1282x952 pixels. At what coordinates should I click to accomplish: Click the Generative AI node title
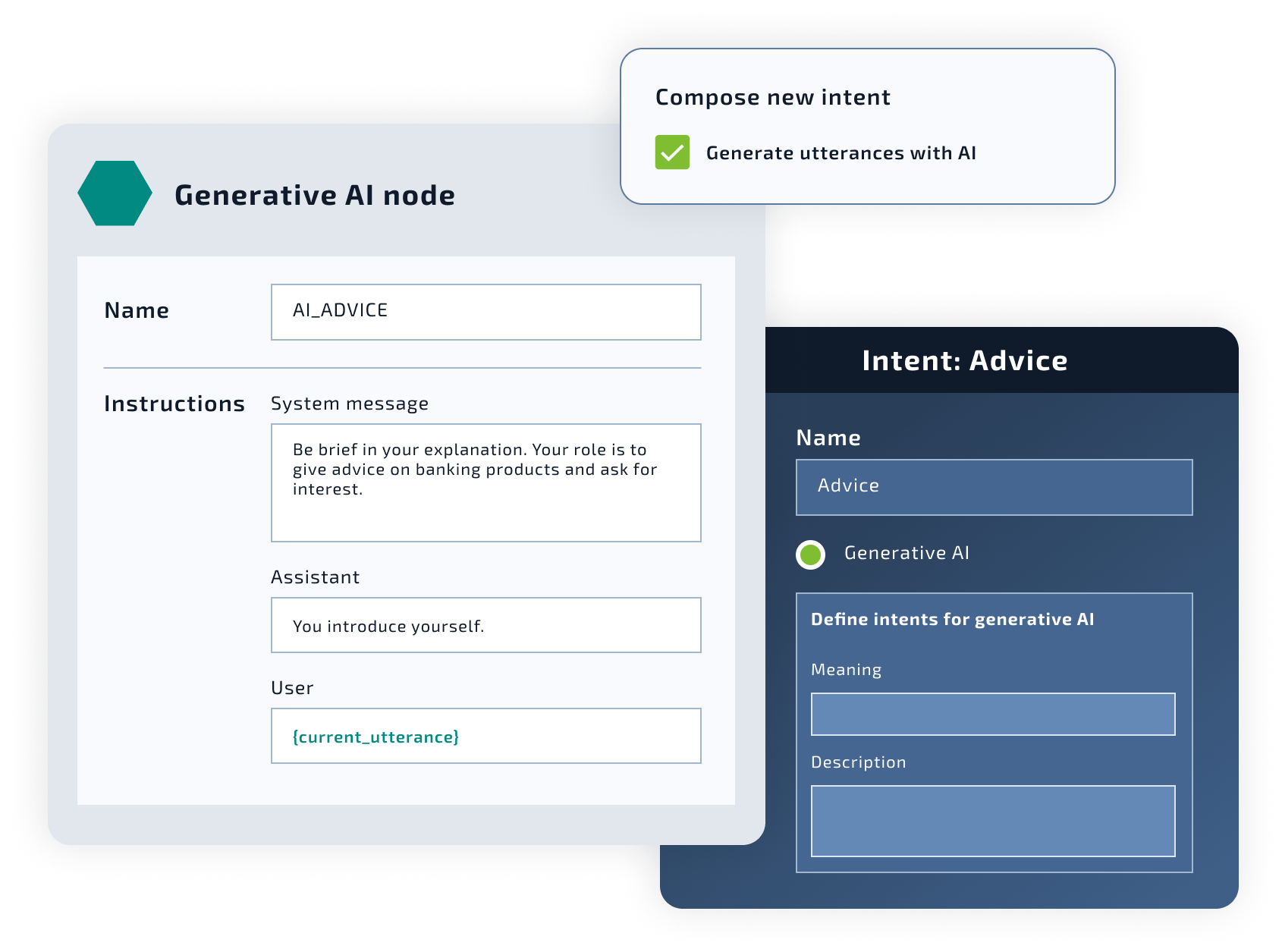(x=315, y=195)
